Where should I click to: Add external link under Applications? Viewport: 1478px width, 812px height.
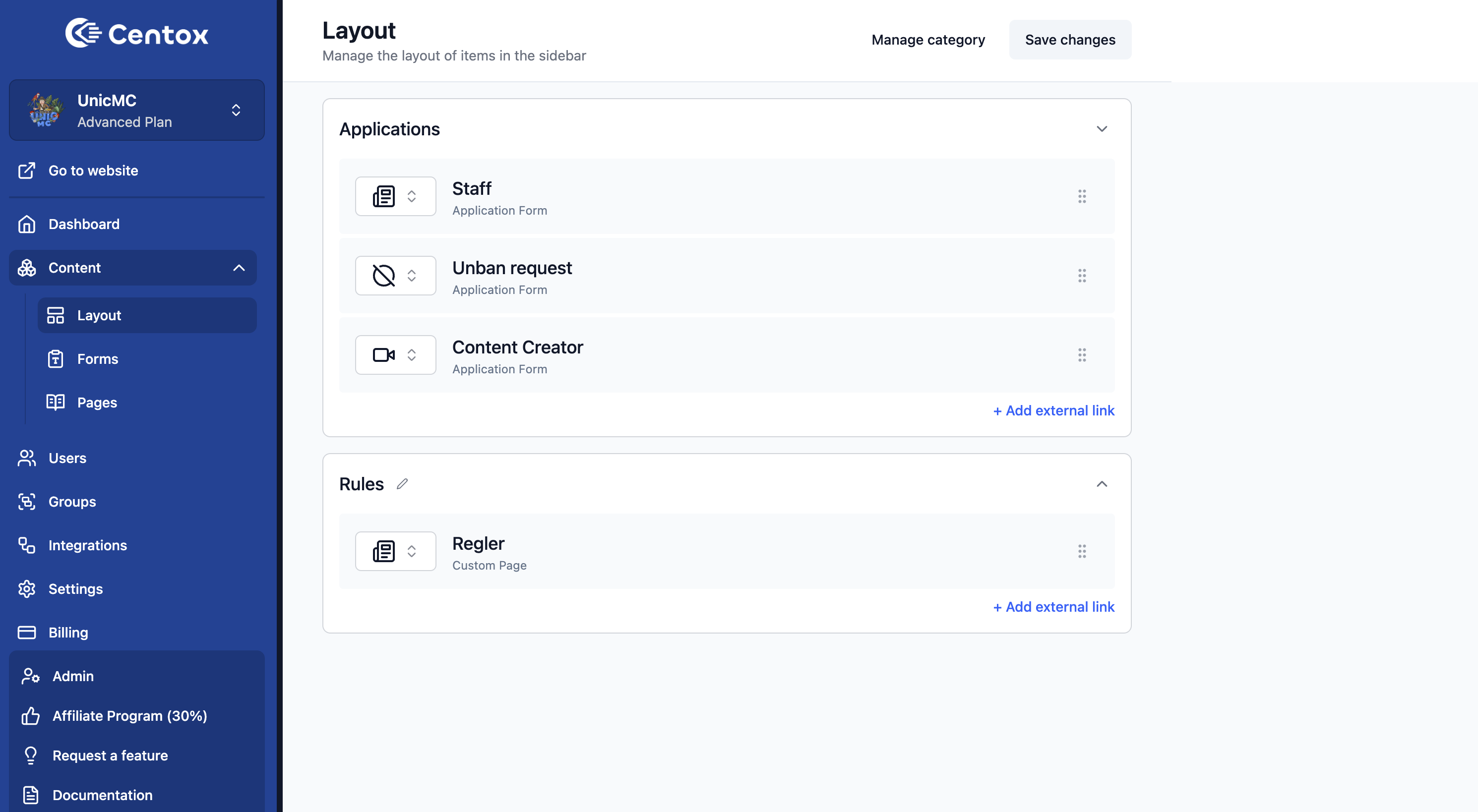pos(1053,410)
